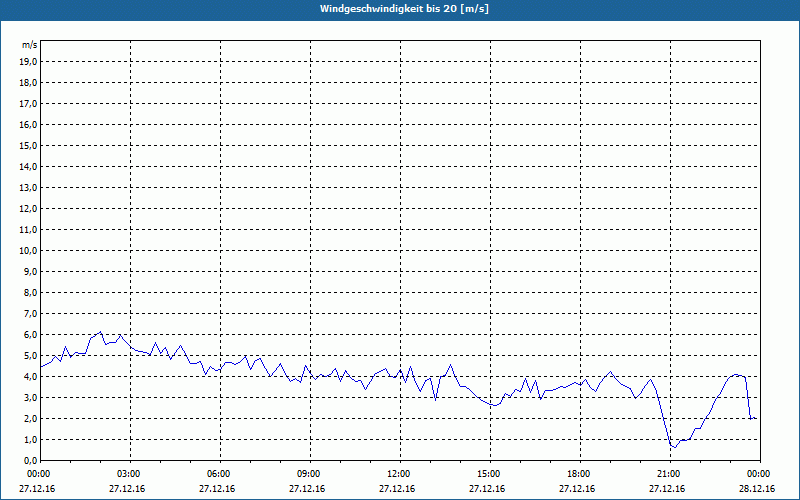The image size is (800, 500).
Task: Select the 0,0 y-axis label
Action: pyautogui.click(x=30, y=460)
